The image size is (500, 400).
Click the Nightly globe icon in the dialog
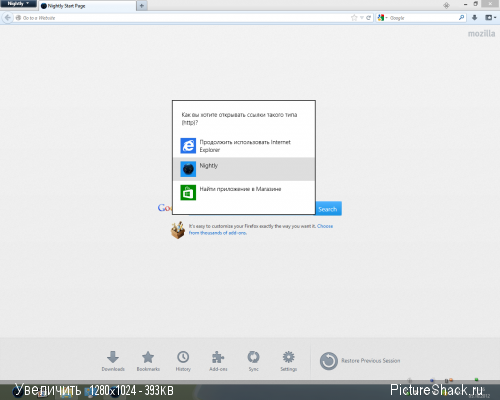[x=188, y=169]
